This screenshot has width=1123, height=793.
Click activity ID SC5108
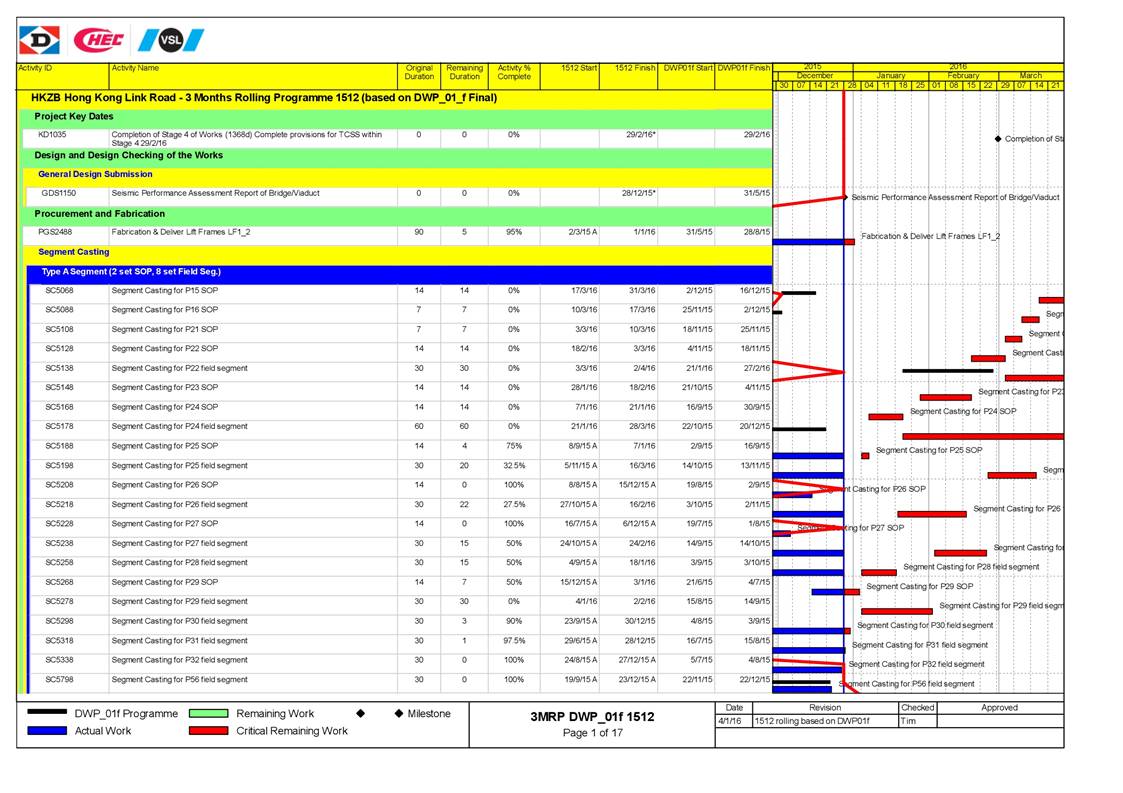click(59, 330)
